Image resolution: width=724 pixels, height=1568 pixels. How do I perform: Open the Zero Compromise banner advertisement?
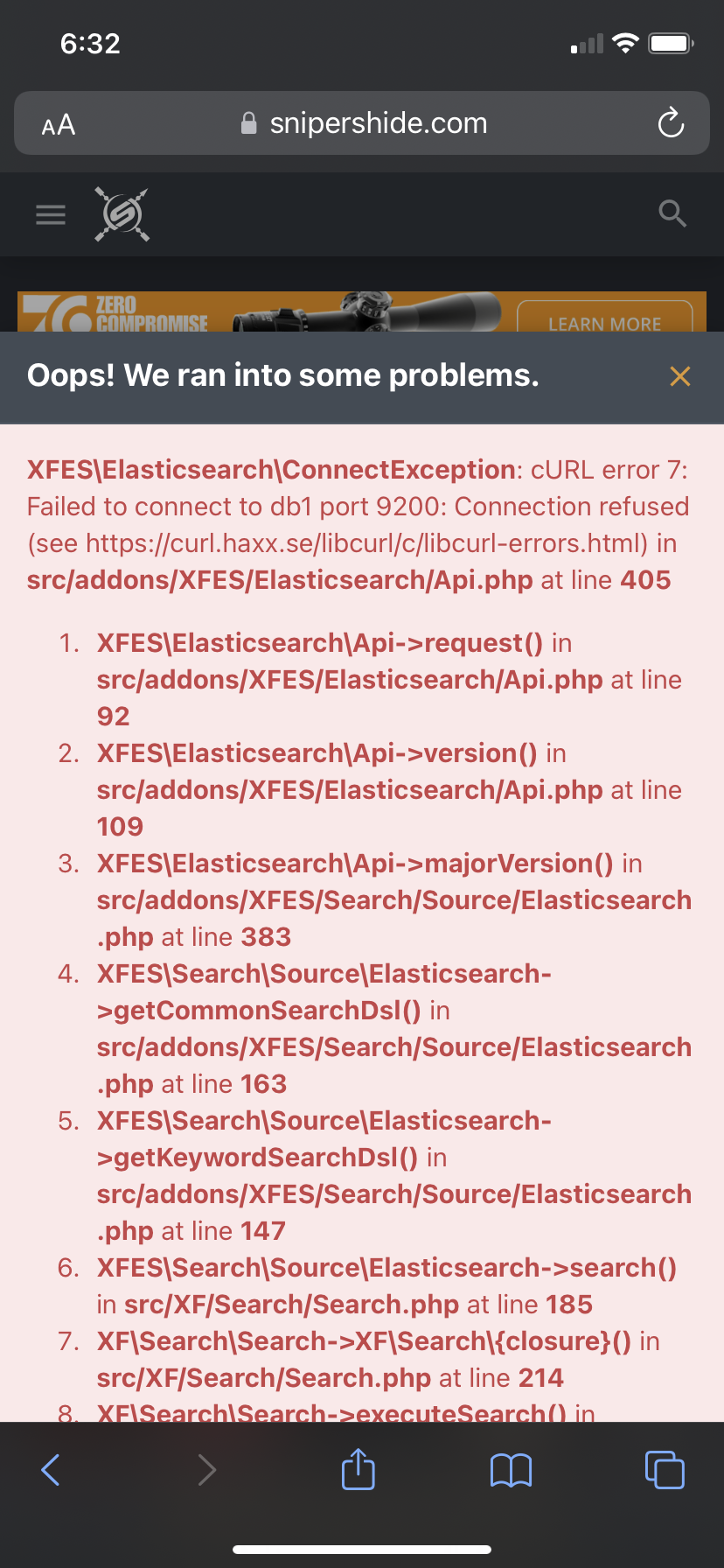(x=361, y=312)
